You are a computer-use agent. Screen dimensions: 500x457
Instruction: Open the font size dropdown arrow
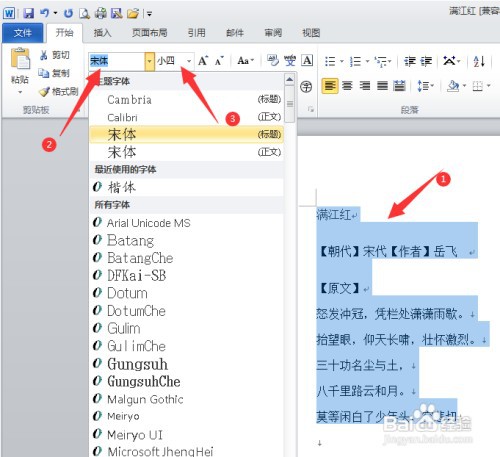click(x=189, y=61)
